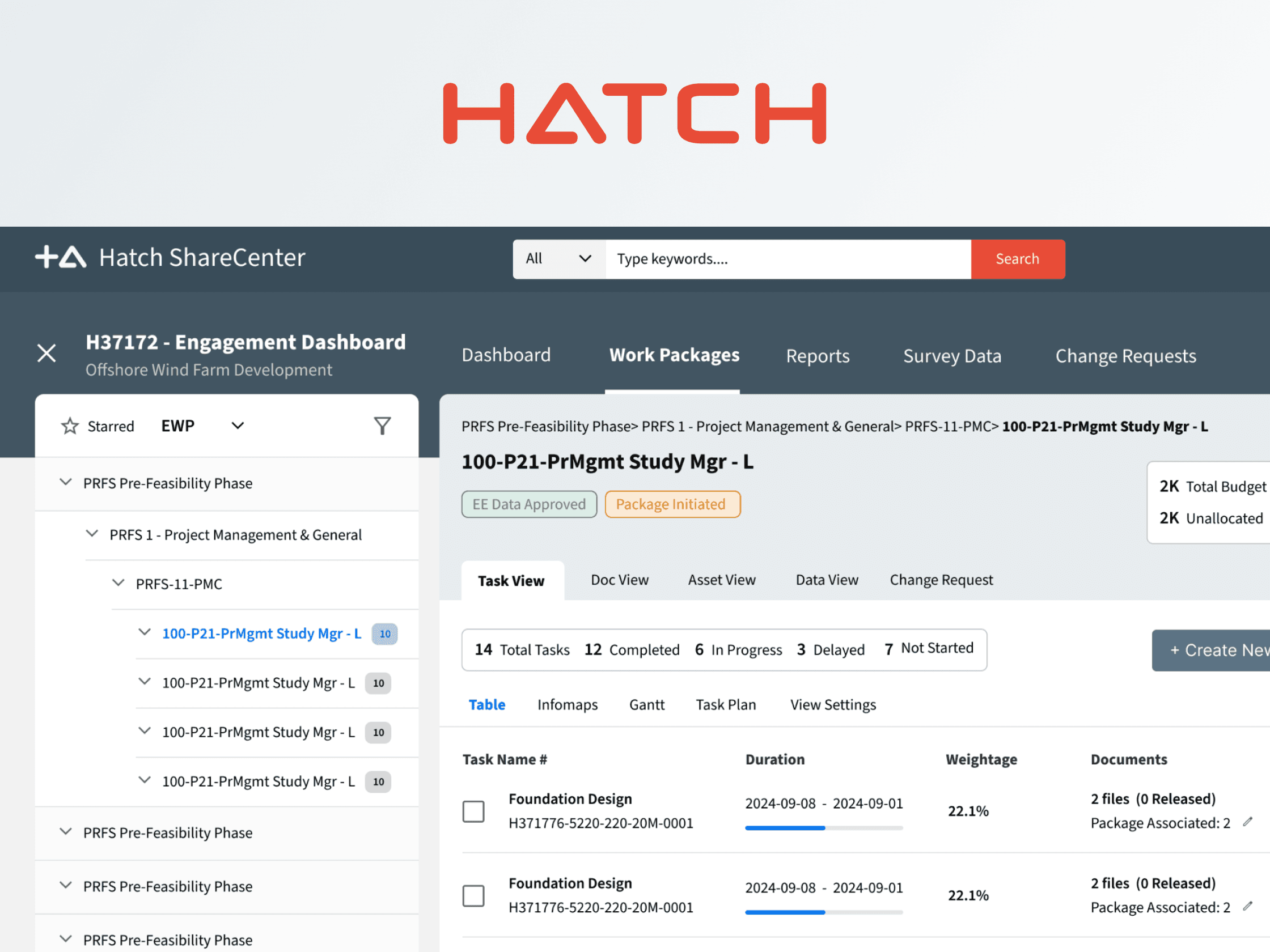Open the filter funnel icon in sidebar
The width and height of the screenshot is (1270, 952).
click(x=382, y=426)
